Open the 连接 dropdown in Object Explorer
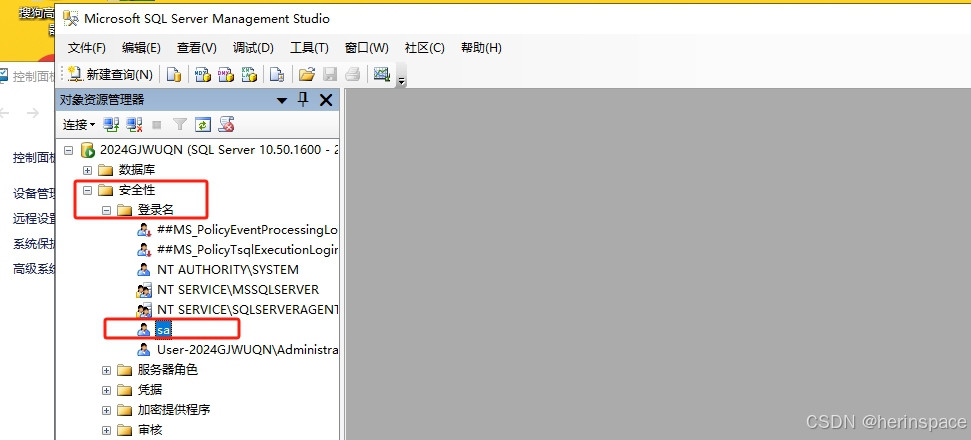This screenshot has width=971, height=440. point(79,125)
